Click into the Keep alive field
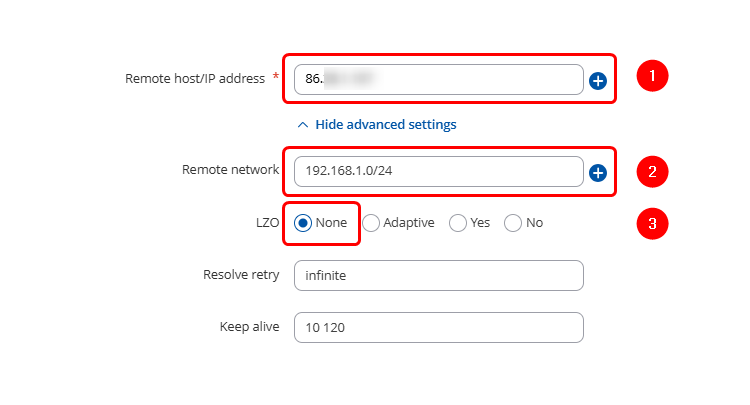Image resolution: width=750 pixels, height=405 pixels. click(438, 327)
